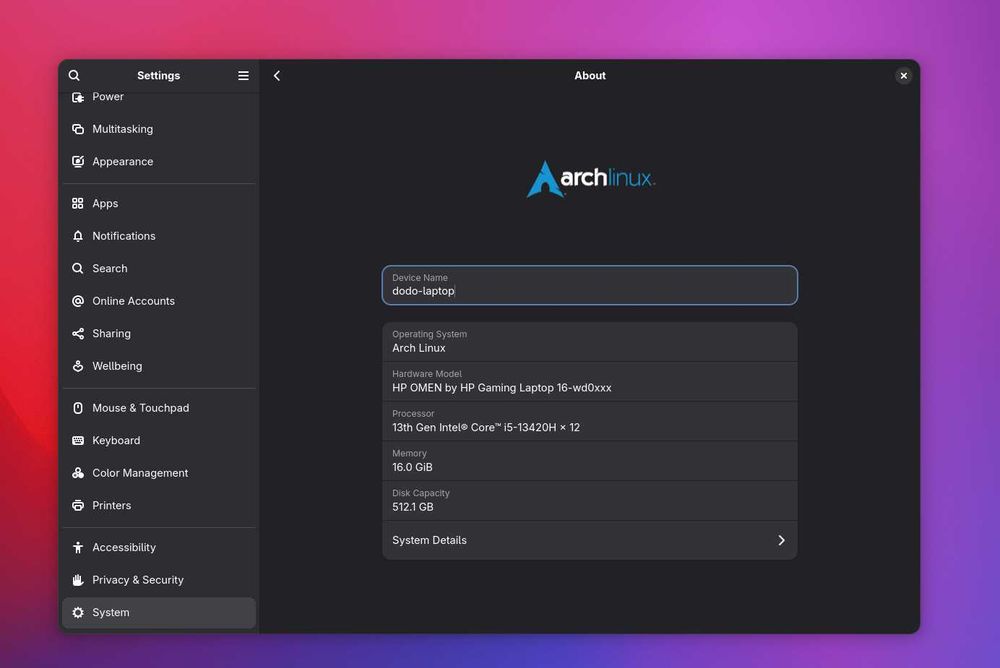The height and width of the screenshot is (668, 1000).
Task: Click the Mouse & Touchpad icon
Action: click(x=78, y=408)
